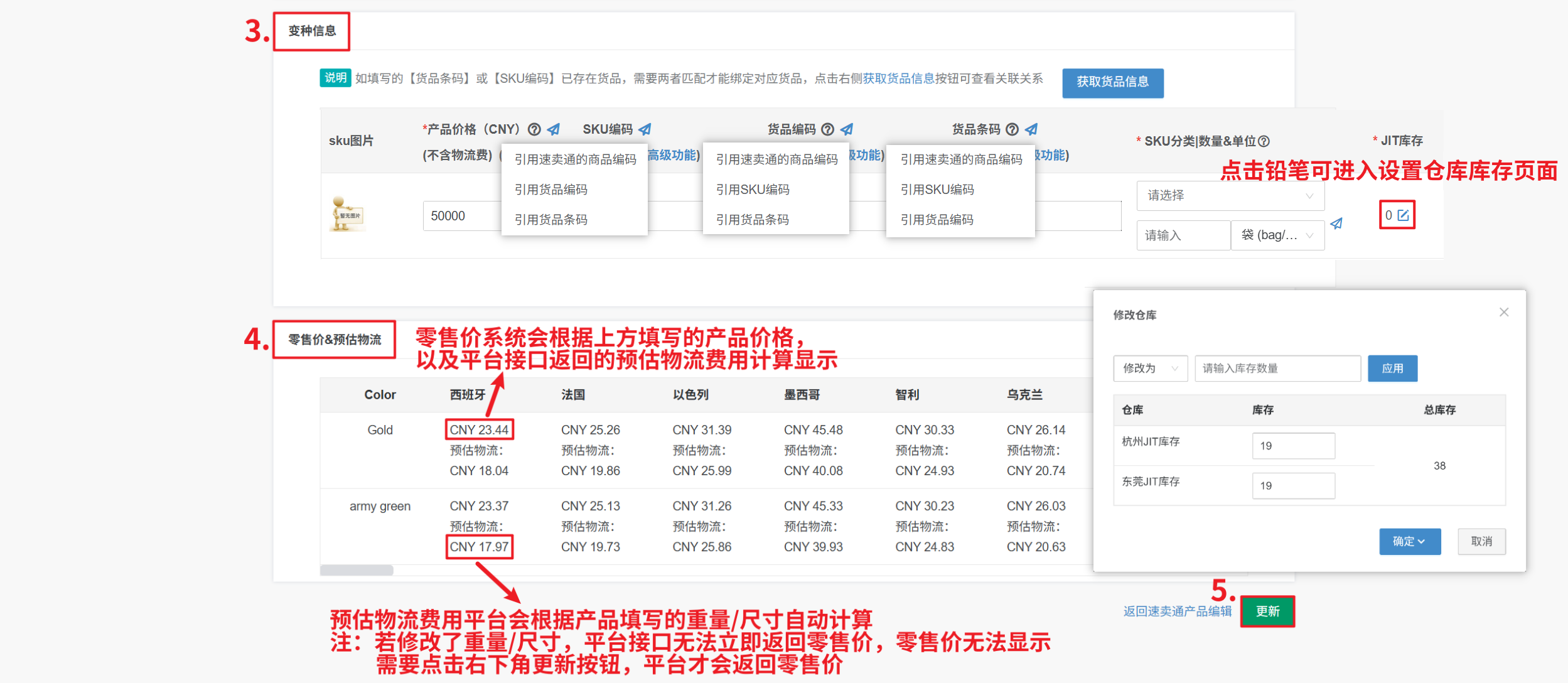
Task: Open the 请选择 SKU category dropdown
Action: 1230,196
